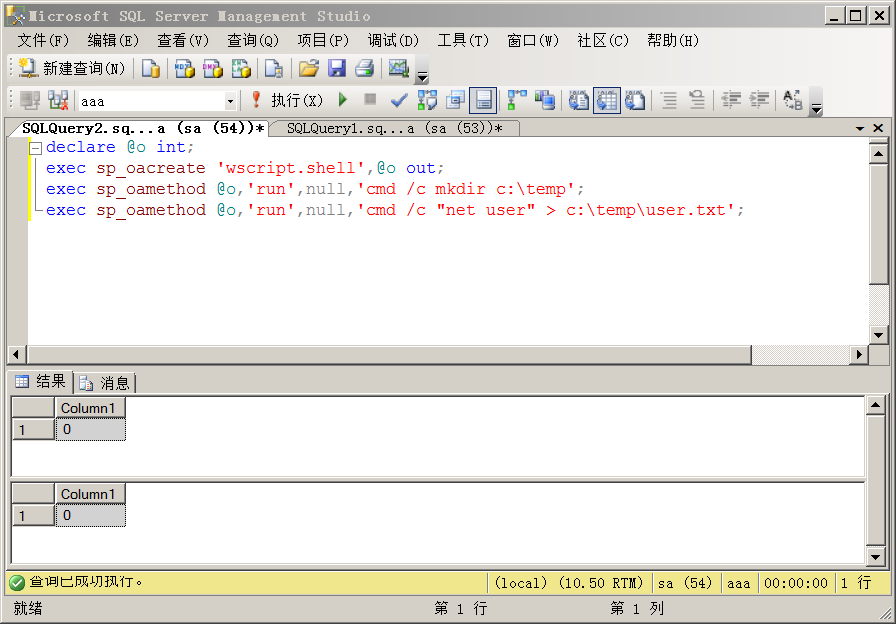Image resolution: width=896 pixels, height=624 pixels.
Task: Open the active files dropdown arrow beside tabs
Action: tap(859, 129)
